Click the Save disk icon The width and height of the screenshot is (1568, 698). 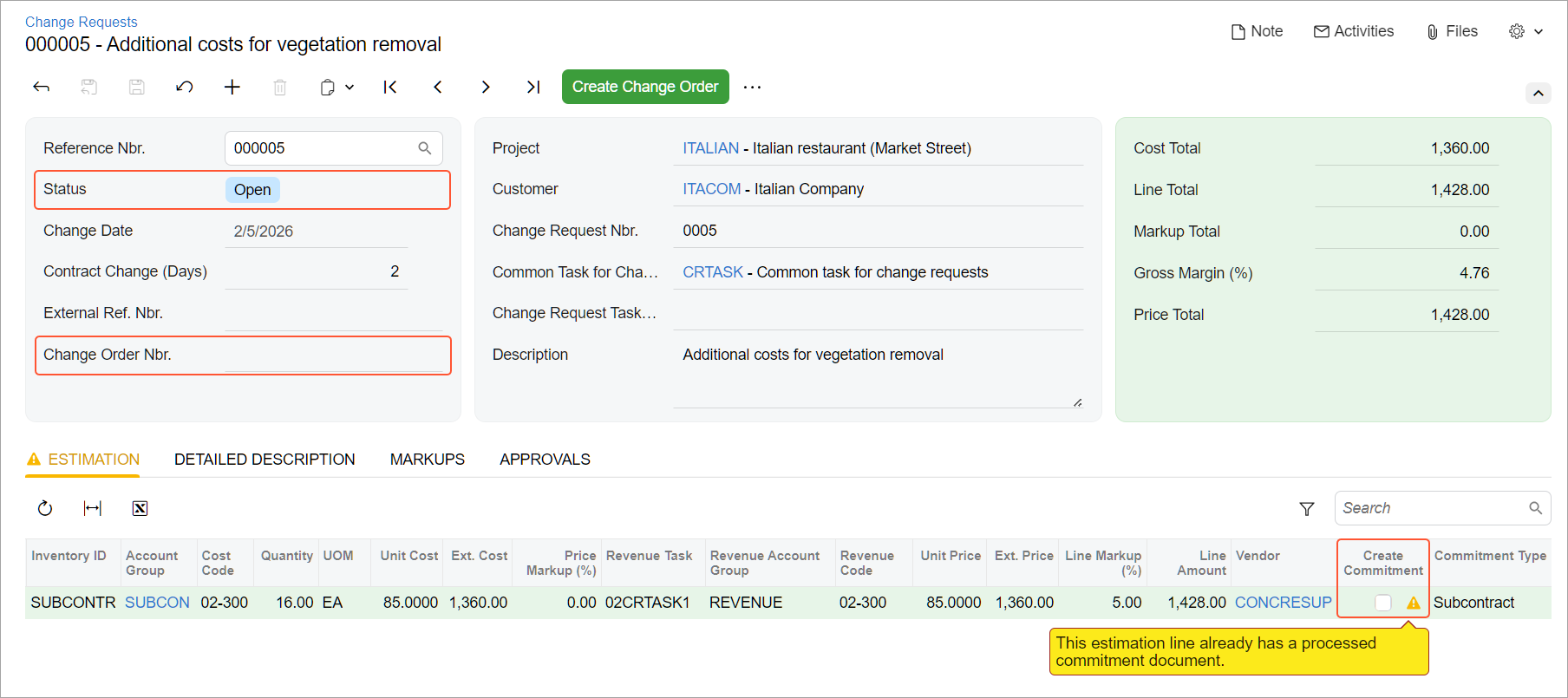(136, 87)
